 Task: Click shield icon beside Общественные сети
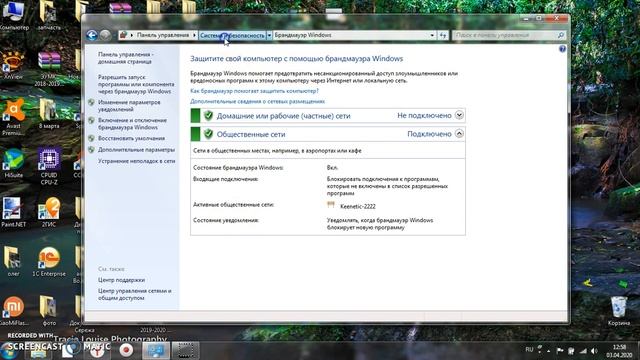click(x=209, y=134)
